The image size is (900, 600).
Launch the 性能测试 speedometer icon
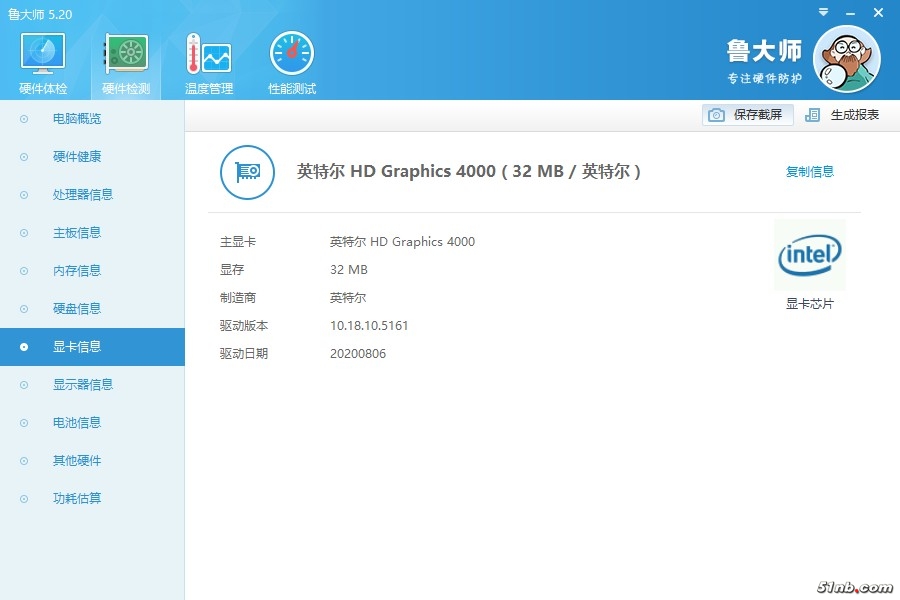click(291, 54)
